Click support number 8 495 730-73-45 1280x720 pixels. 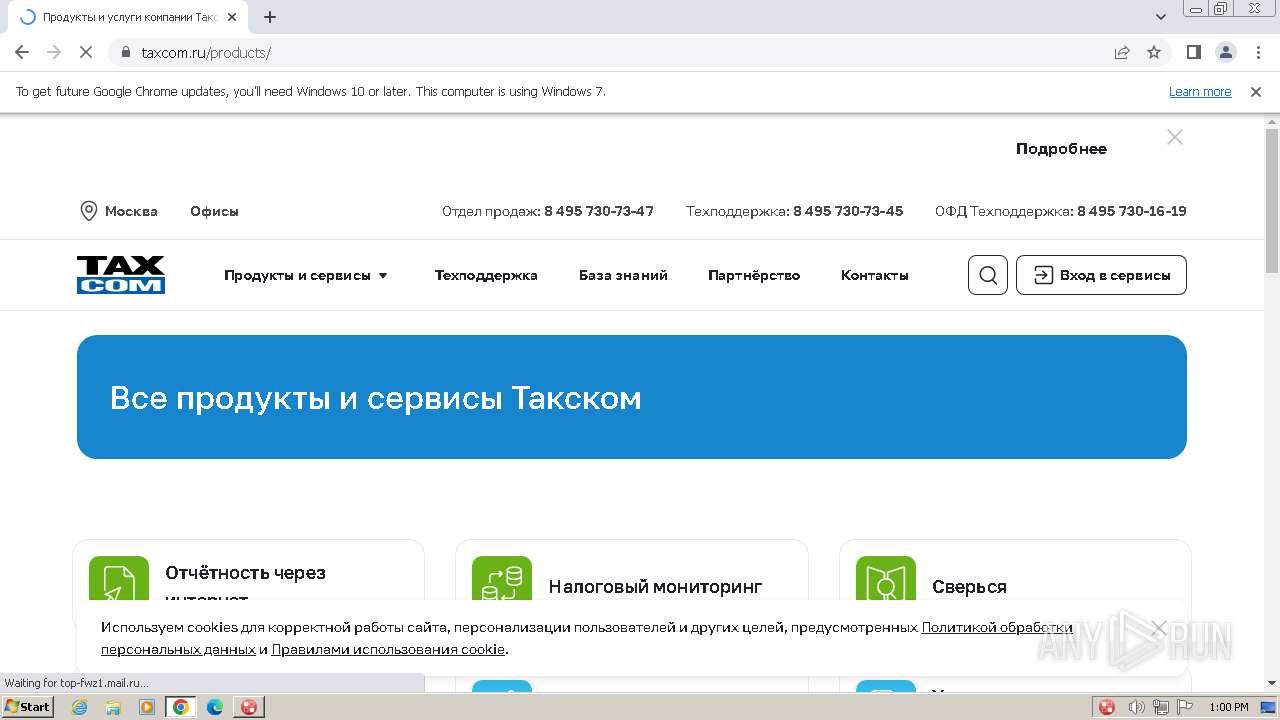[x=848, y=211]
